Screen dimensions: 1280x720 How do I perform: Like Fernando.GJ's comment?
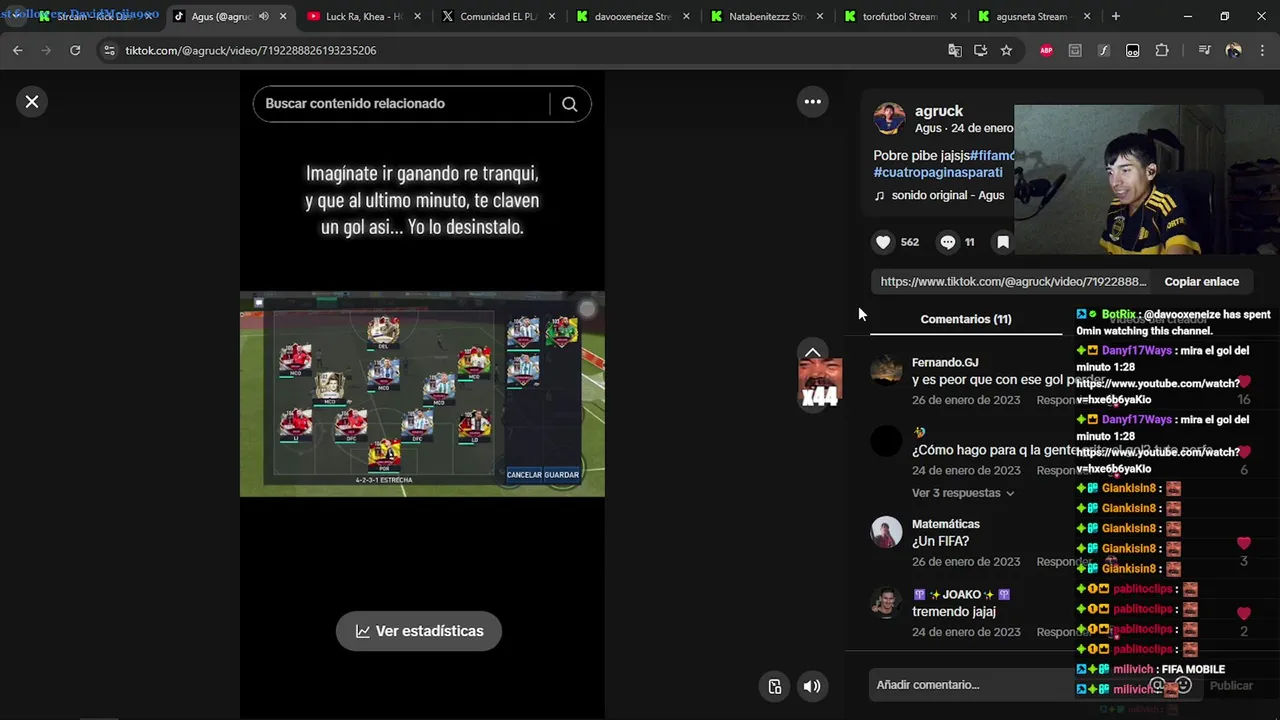(1244, 382)
